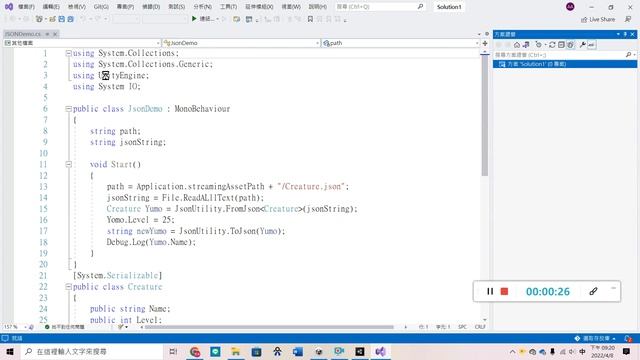
Task: Click the Save All icon in toolbar
Action: pyautogui.click(x=70, y=19)
